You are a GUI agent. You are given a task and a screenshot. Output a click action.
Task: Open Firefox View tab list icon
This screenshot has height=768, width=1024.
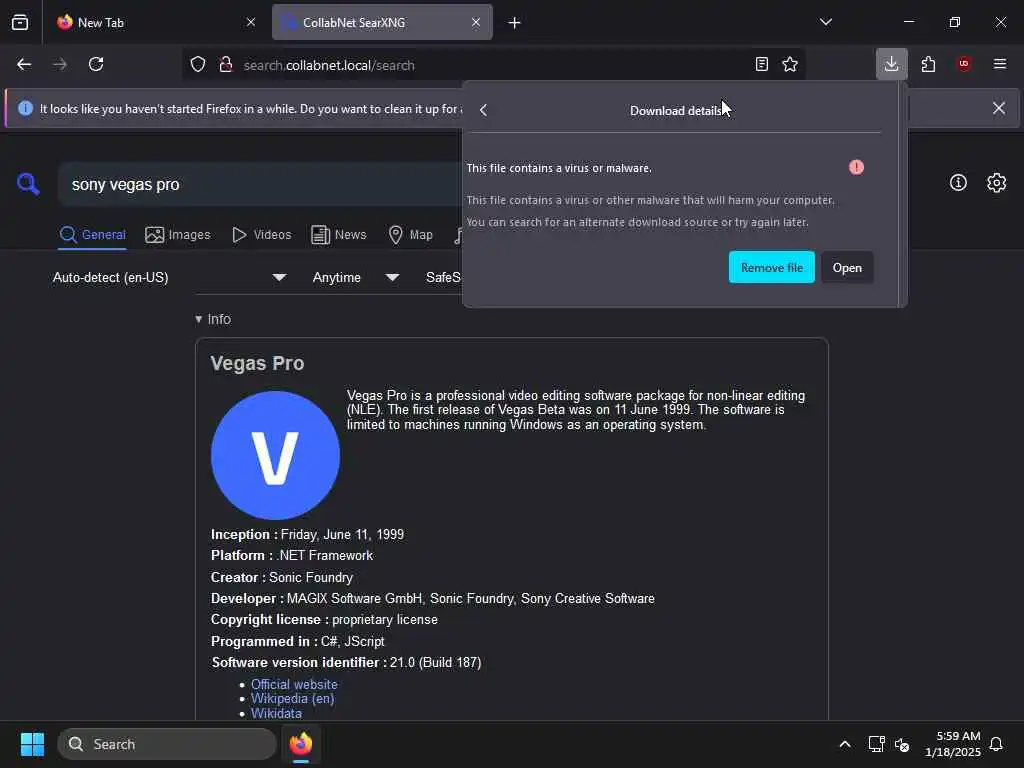(20, 22)
